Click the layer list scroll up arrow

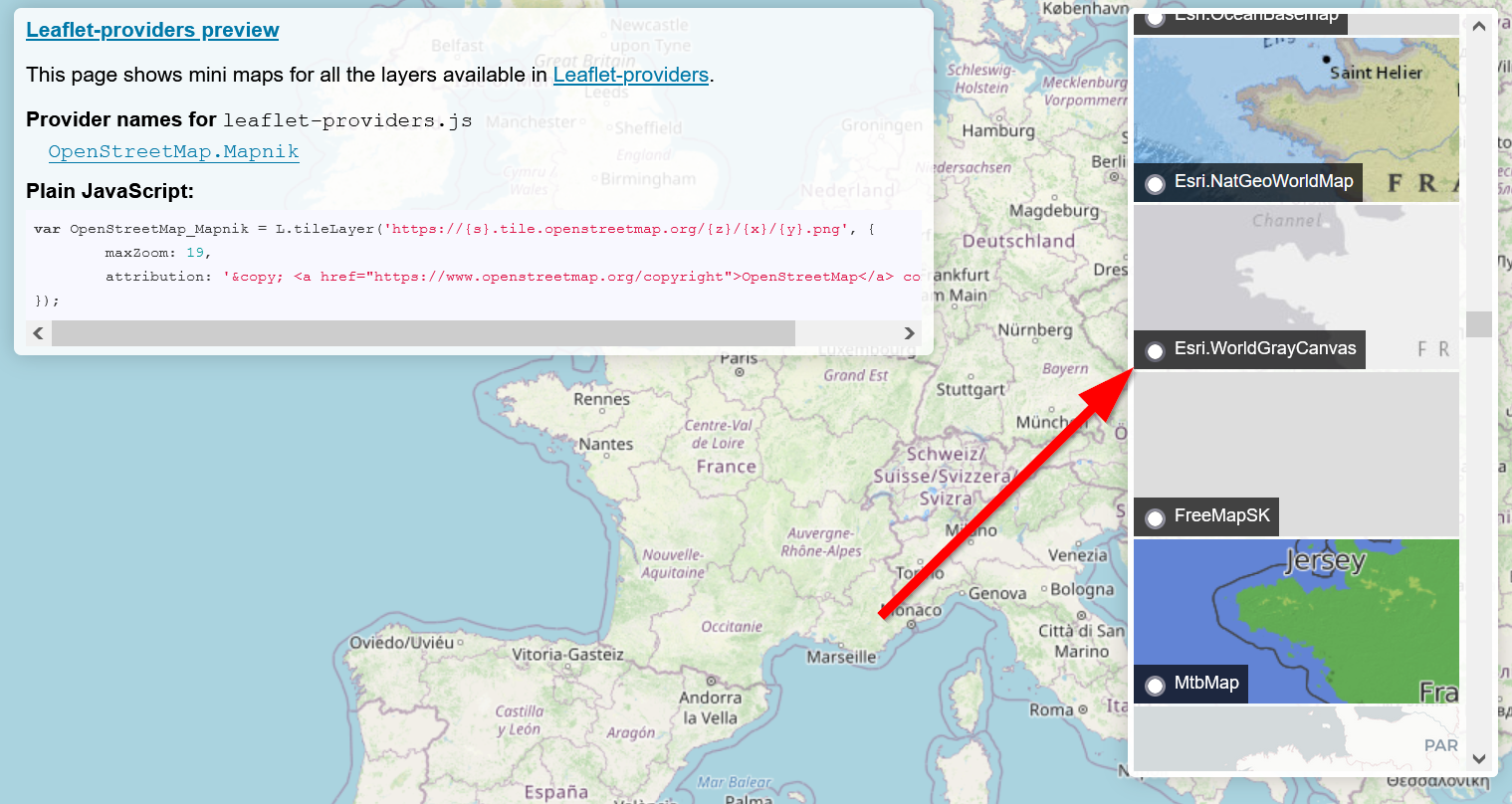pyautogui.click(x=1479, y=27)
